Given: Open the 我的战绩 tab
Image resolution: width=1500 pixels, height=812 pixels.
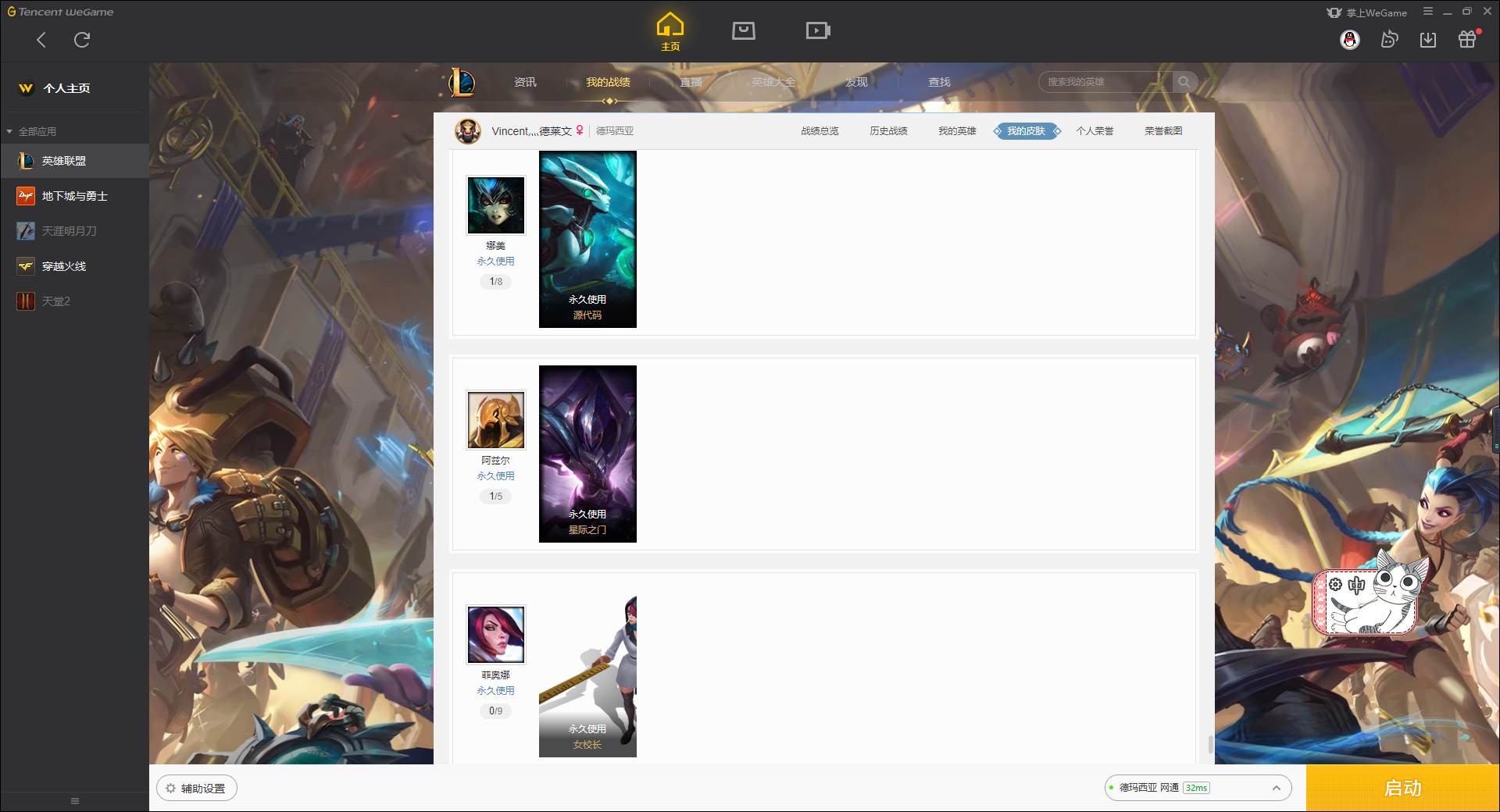Looking at the screenshot, I should click(608, 82).
